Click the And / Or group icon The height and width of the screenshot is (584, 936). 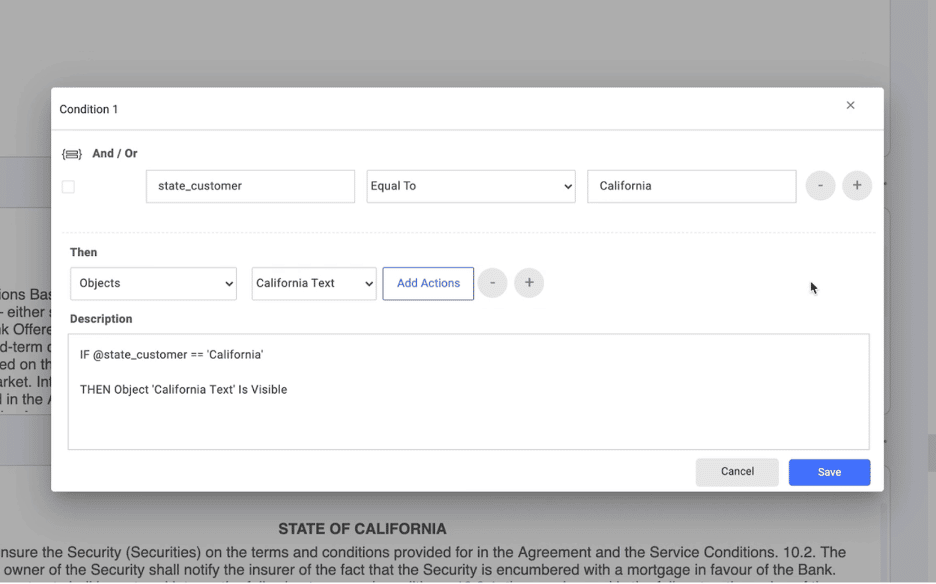pos(72,154)
